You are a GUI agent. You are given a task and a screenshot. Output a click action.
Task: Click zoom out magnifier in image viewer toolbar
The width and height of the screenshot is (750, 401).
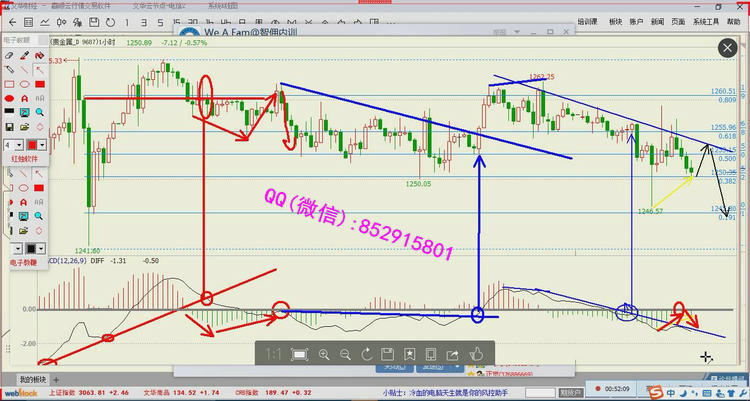[344, 354]
